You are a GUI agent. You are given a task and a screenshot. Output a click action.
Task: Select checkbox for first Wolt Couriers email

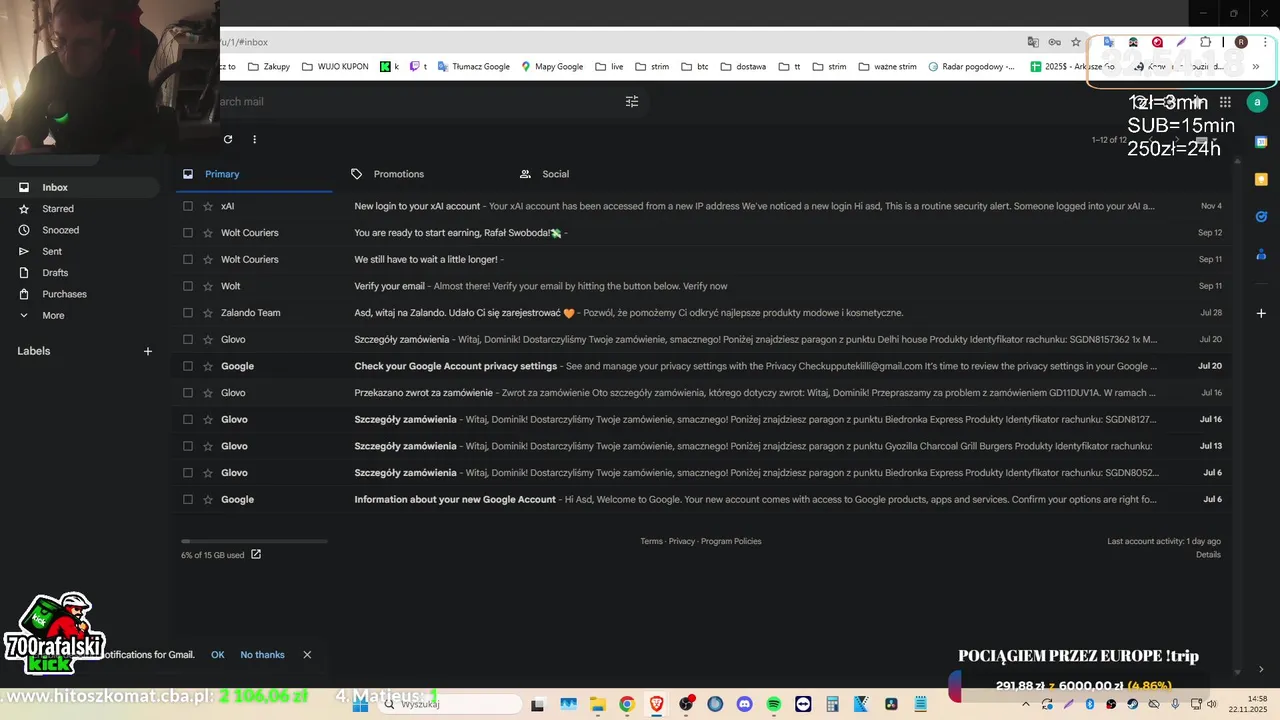click(x=187, y=233)
